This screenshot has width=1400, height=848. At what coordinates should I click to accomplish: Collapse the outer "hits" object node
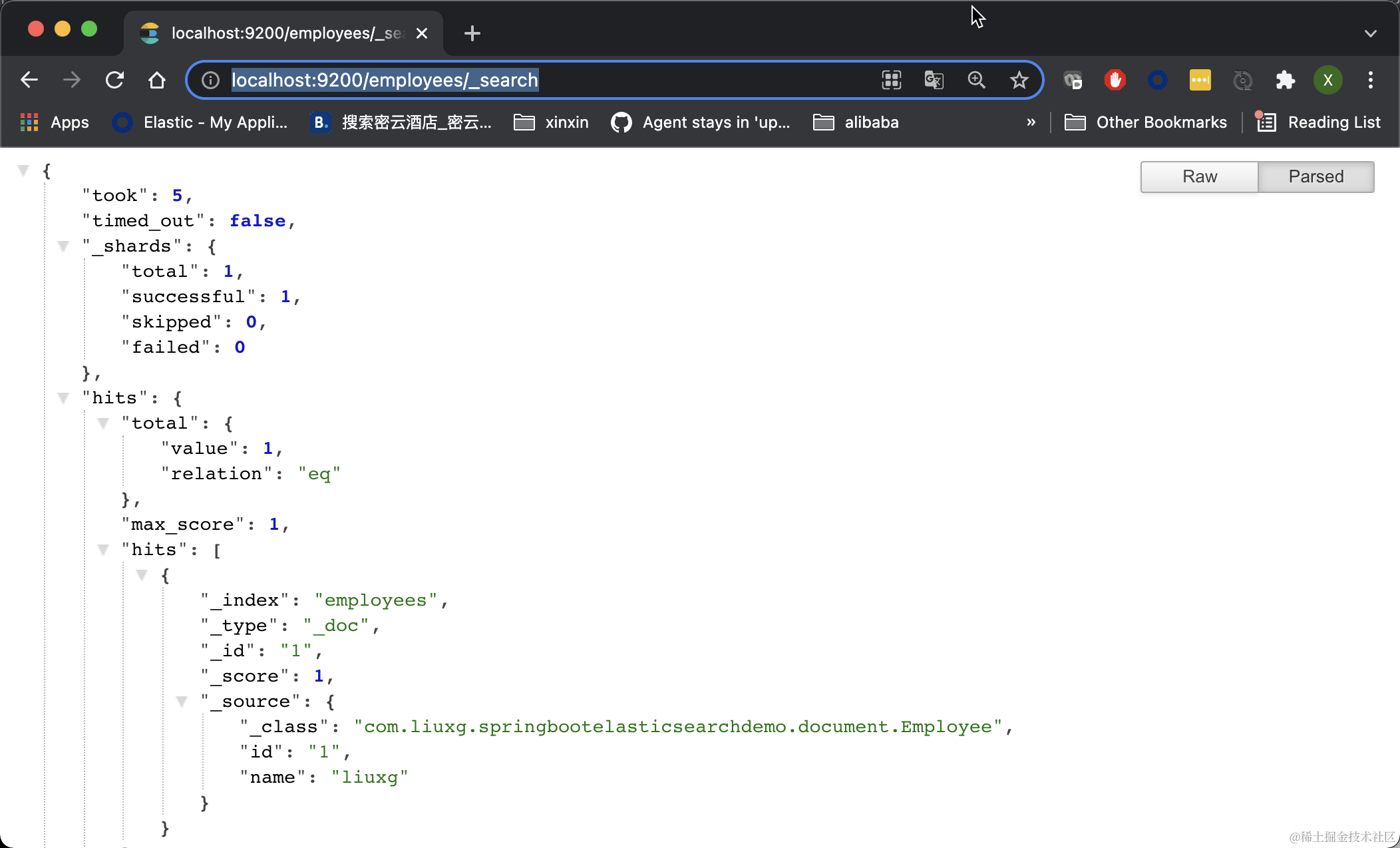tap(63, 398)
